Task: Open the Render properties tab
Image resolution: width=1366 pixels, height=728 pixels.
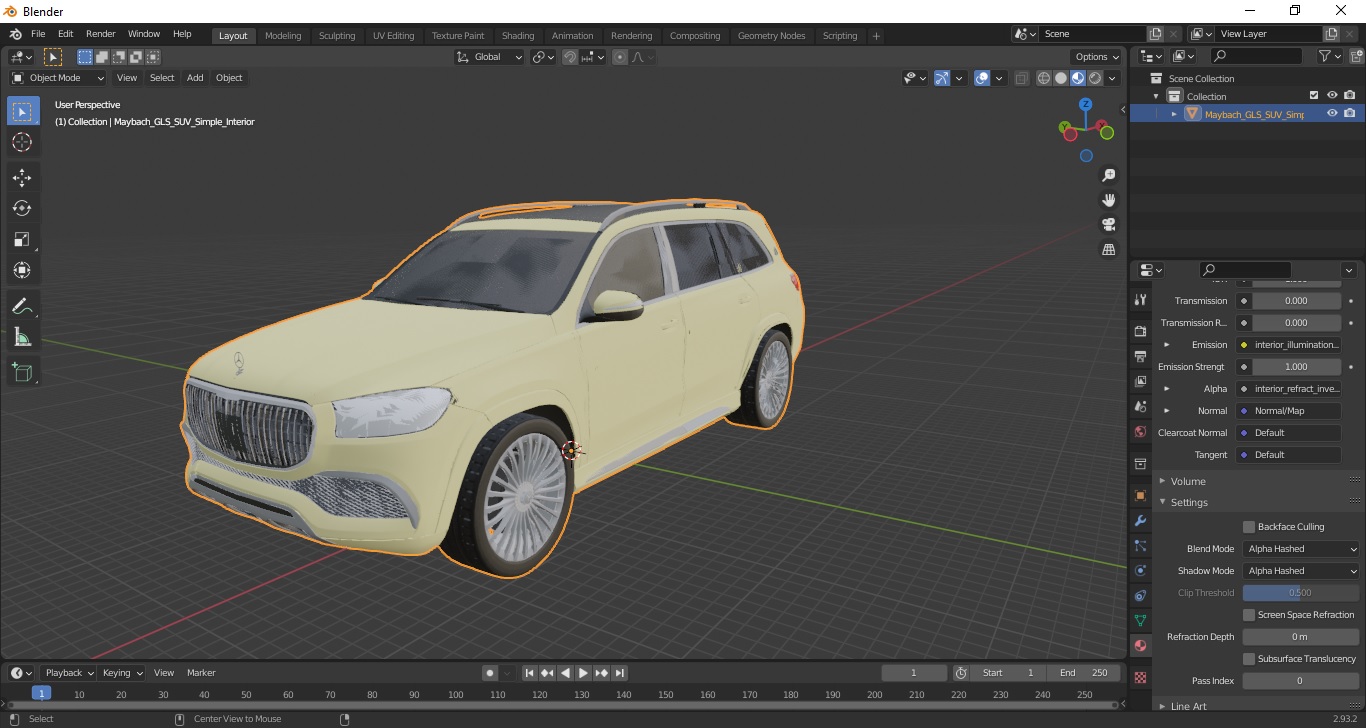Action: pos(1140,331)
